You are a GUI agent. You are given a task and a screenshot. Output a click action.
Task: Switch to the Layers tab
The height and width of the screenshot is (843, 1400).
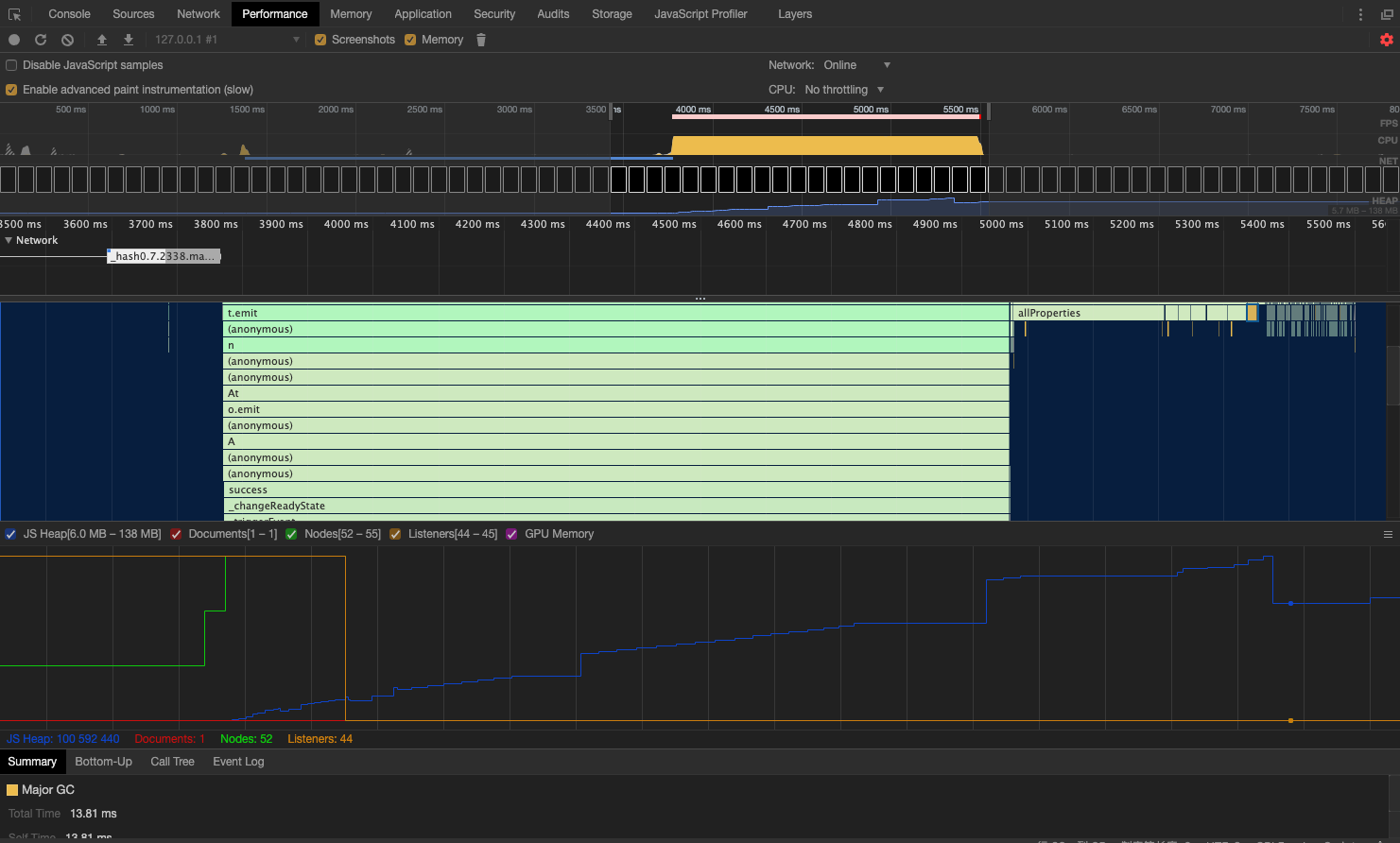(795, 14)
